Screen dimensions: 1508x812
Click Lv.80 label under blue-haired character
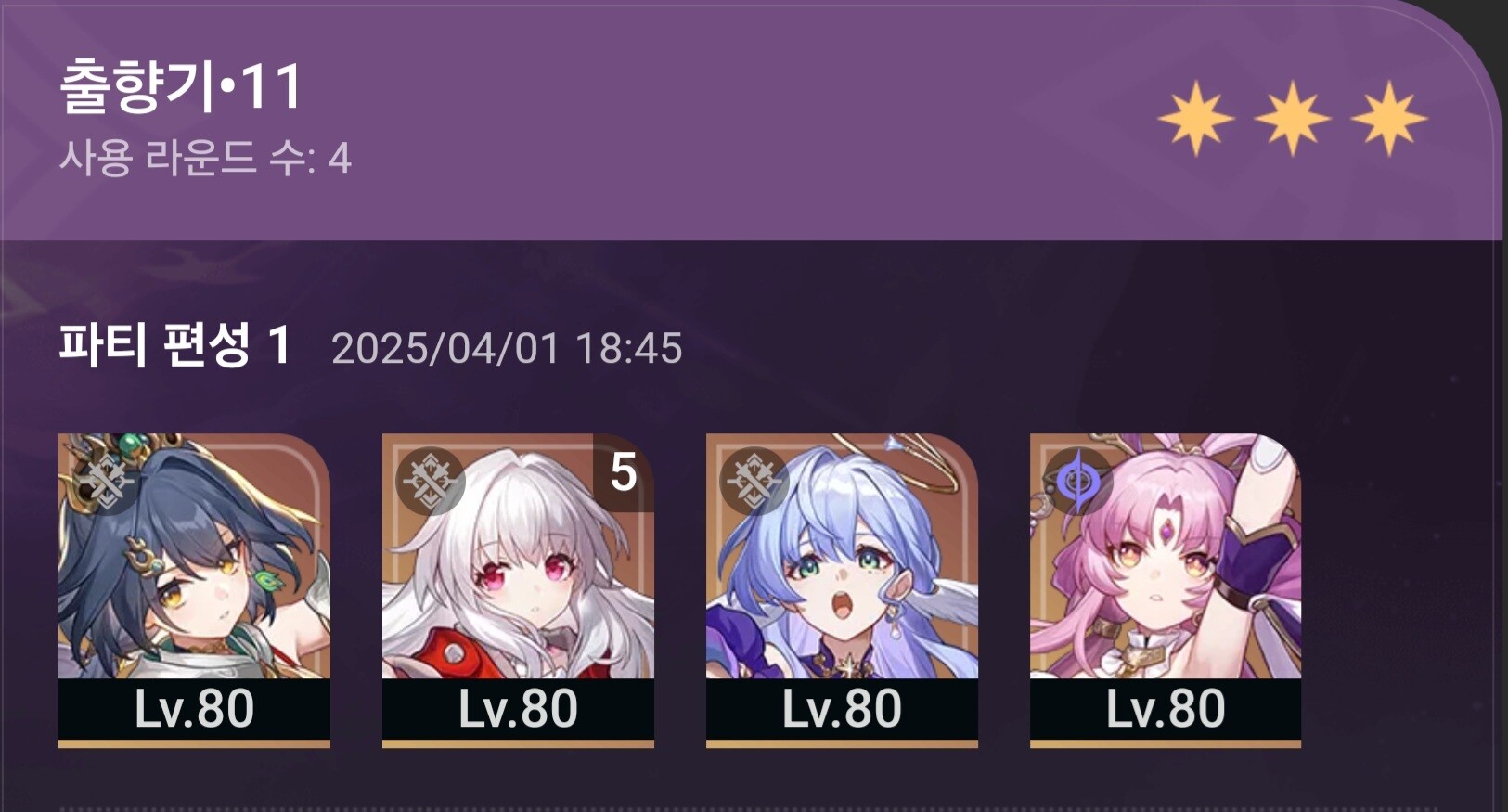pos(842,710)
